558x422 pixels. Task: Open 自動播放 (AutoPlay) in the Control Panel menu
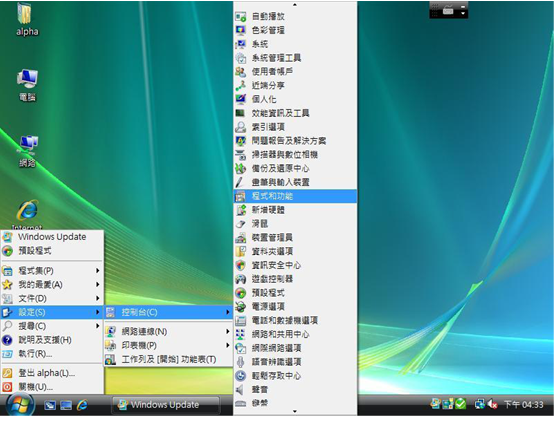(295, 16)
